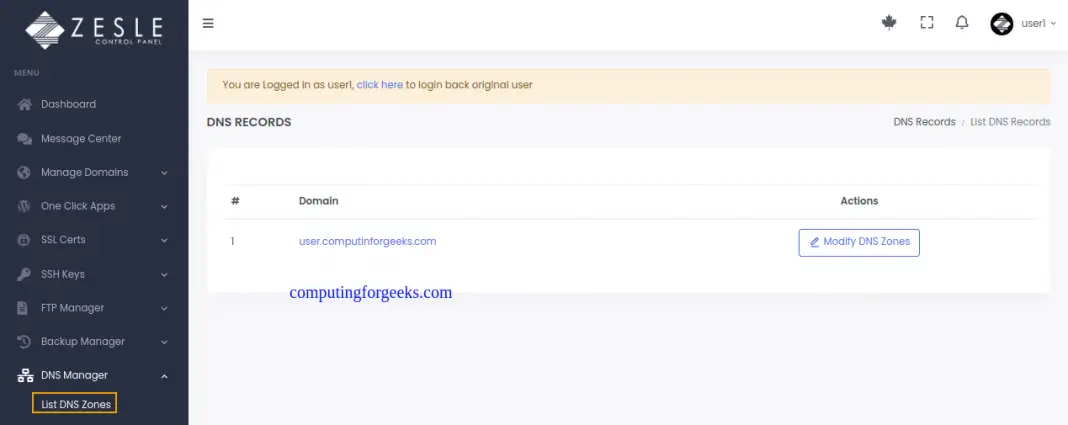Open the Backup Manager menu
Screen dimensions: 1068x425
click(x=85, y=342)
